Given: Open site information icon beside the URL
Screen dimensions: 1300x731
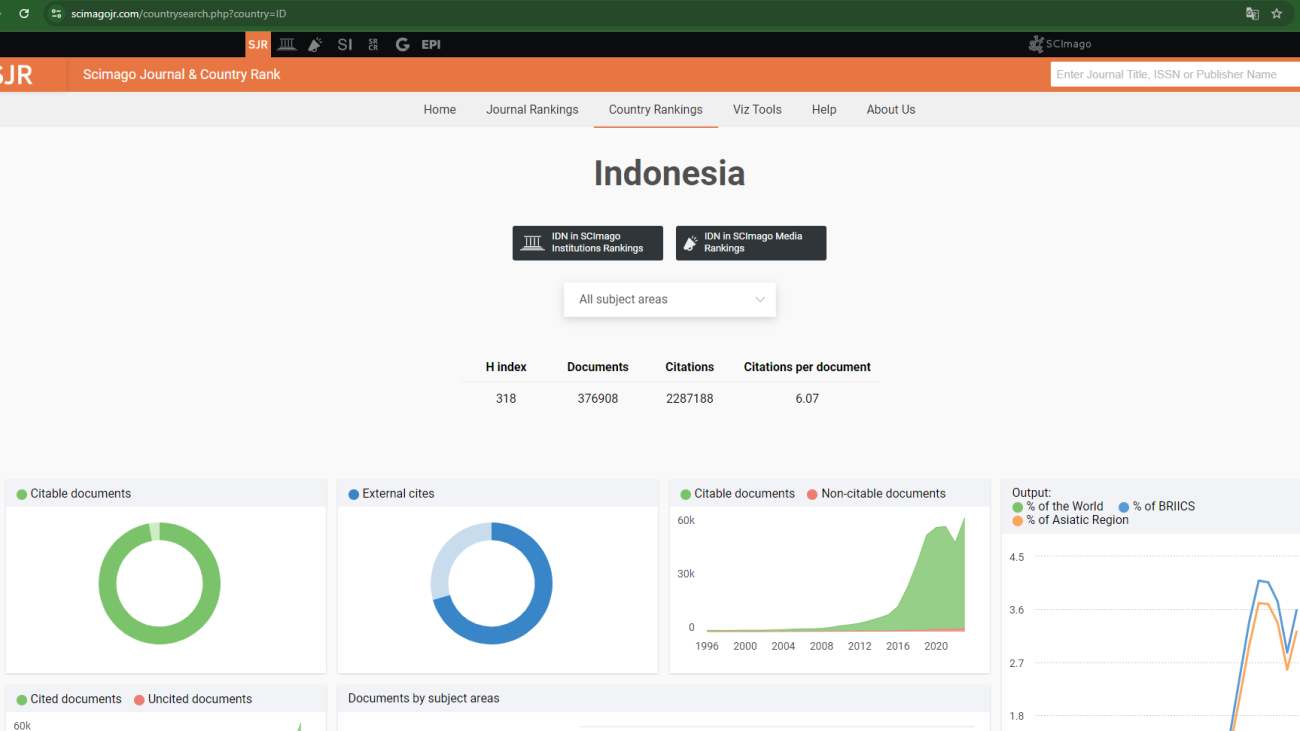Looking at the screenshot, I should pyautogui.click(x=56, y=14).
